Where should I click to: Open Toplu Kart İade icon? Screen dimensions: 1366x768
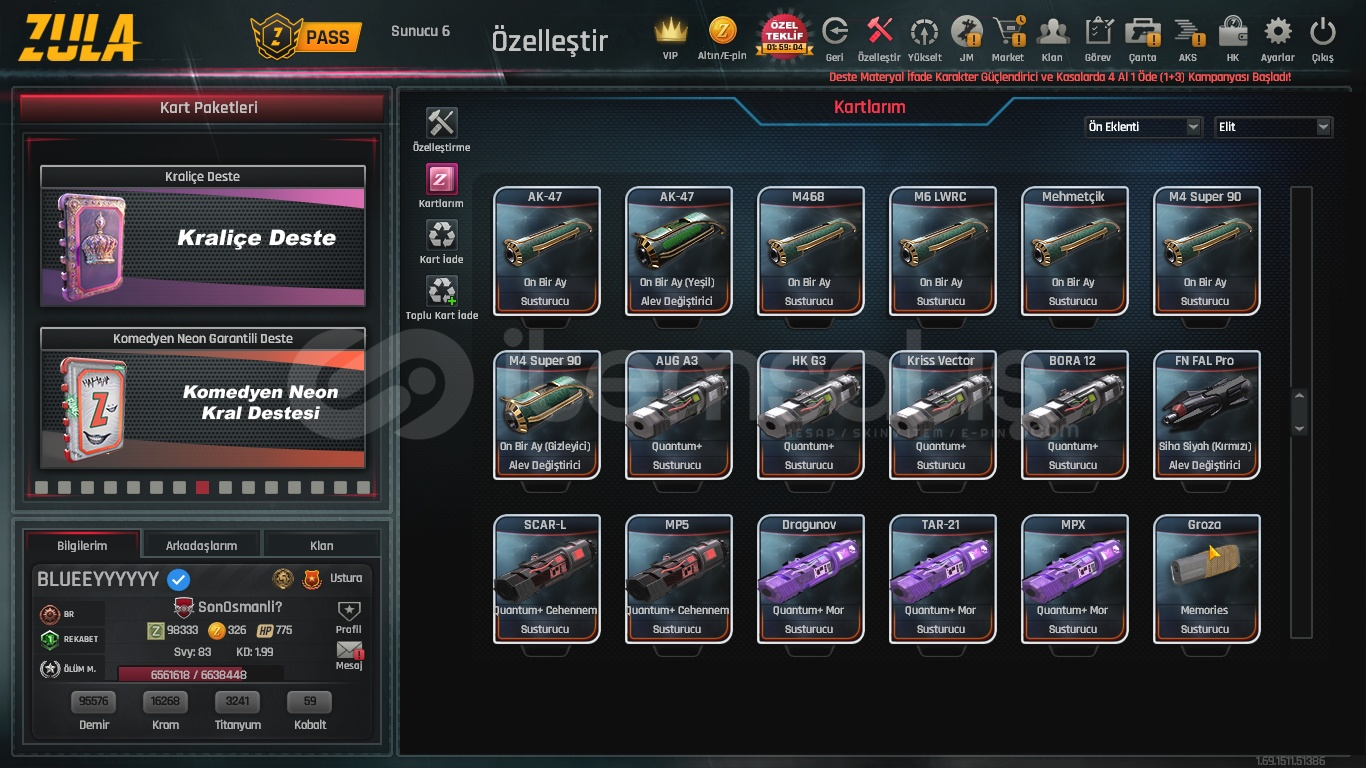click(442, 292)
